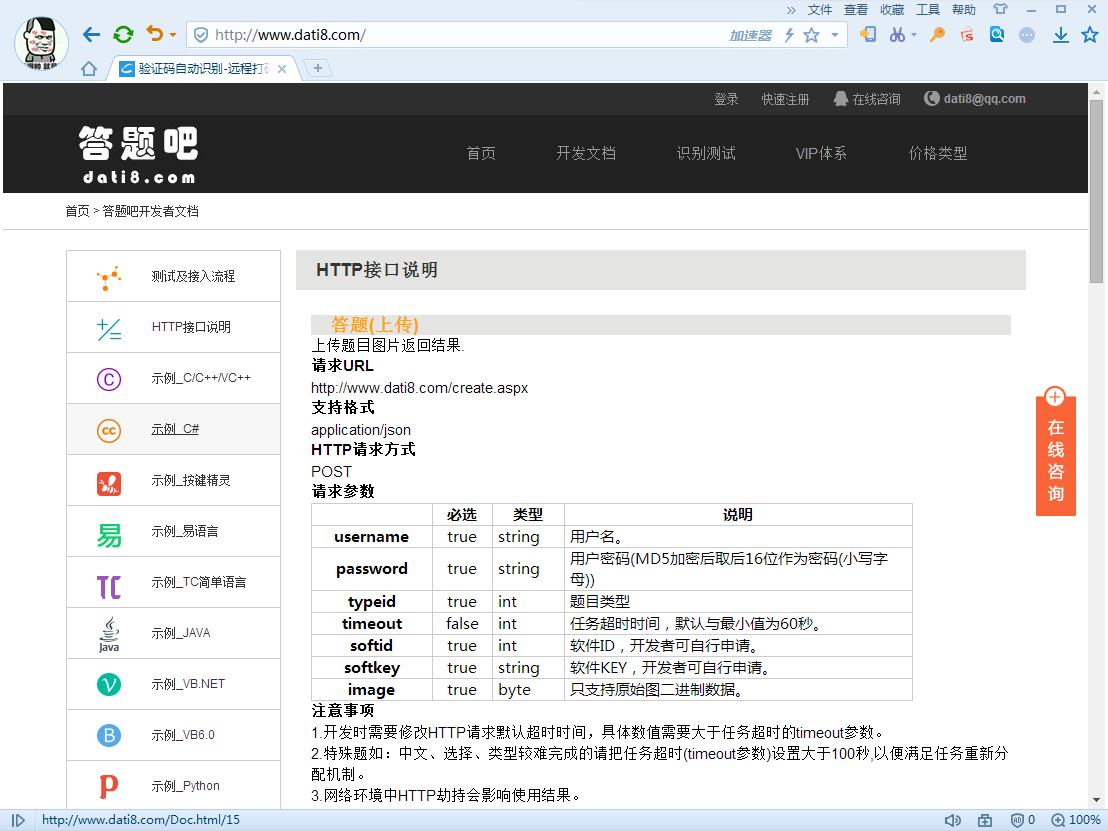The image size is (1108, 831).
Task: Click the key password manager icon
Action: pos(937,35)
